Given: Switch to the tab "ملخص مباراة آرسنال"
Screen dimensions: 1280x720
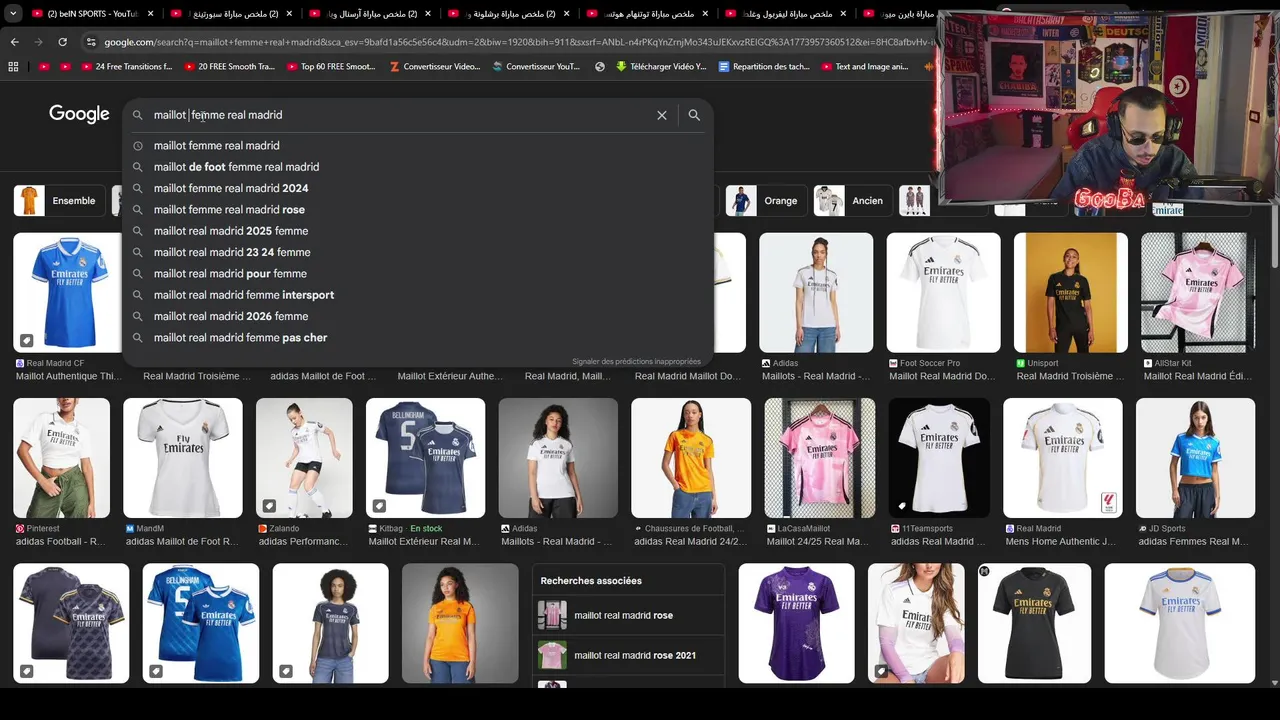Looking at the screenshot, I should (x=372, y=14).
